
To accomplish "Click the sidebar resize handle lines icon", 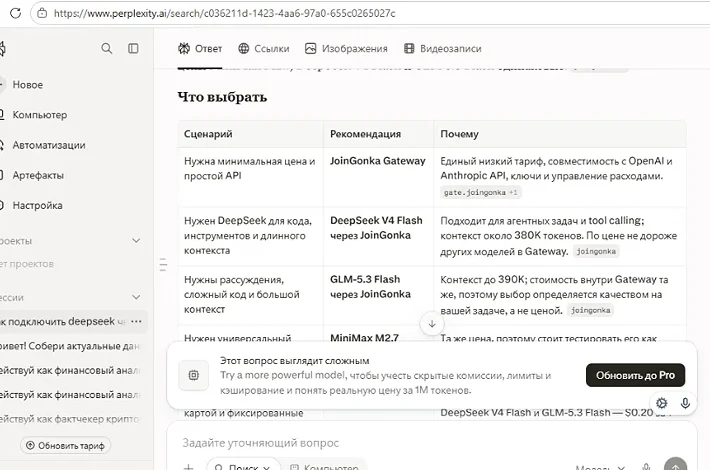I will point(163,264).
